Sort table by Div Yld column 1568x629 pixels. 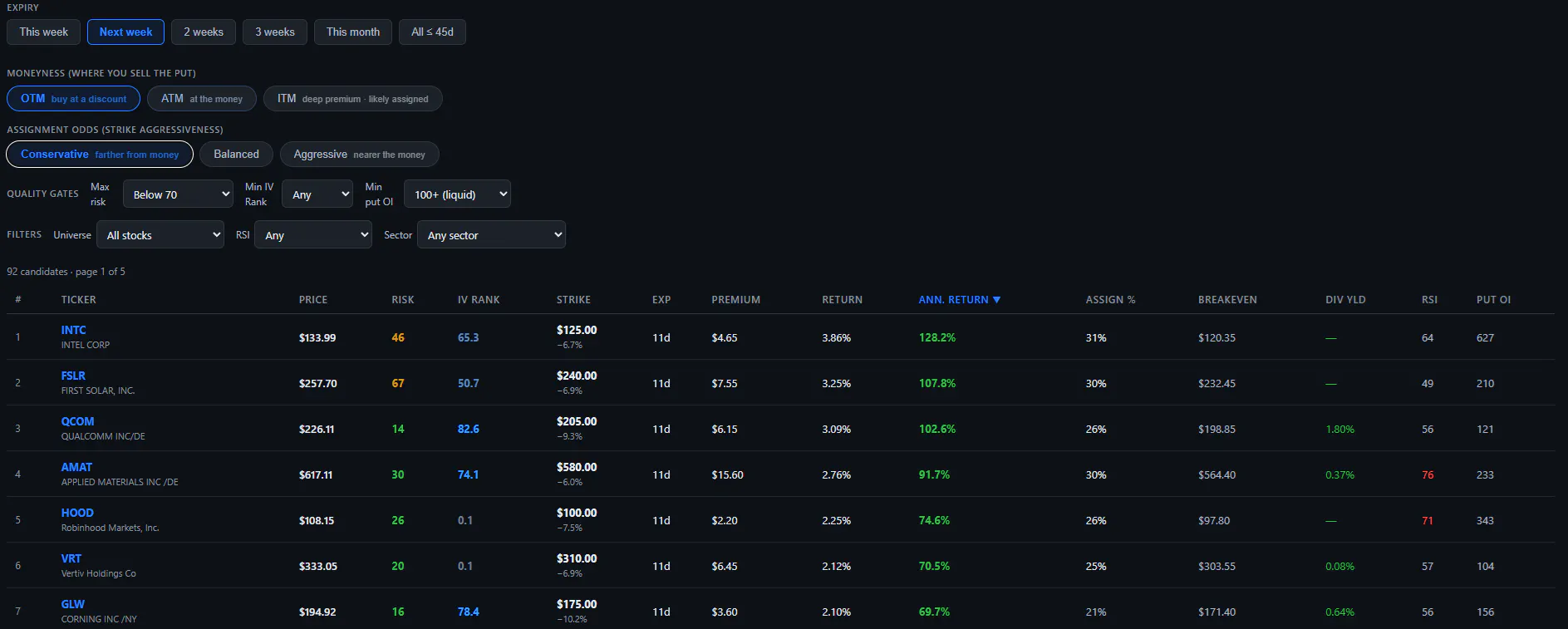coord(1345,300)
